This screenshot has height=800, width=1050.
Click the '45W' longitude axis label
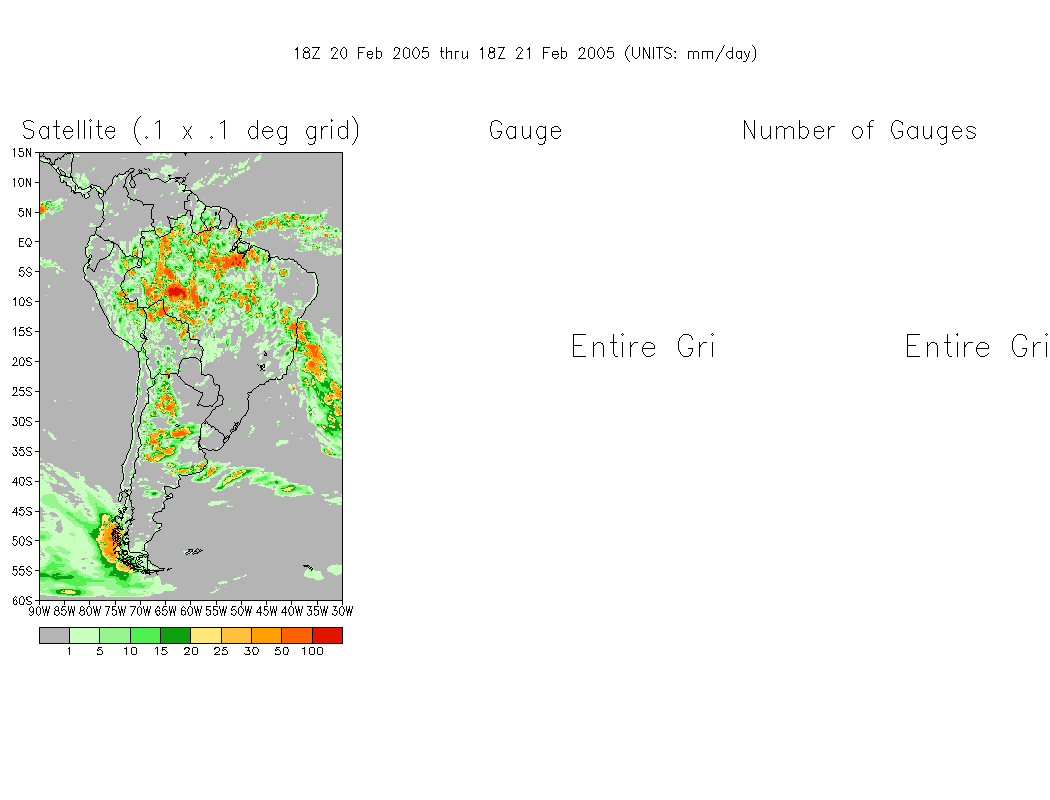pyautogui.click(x=267, y=611)
